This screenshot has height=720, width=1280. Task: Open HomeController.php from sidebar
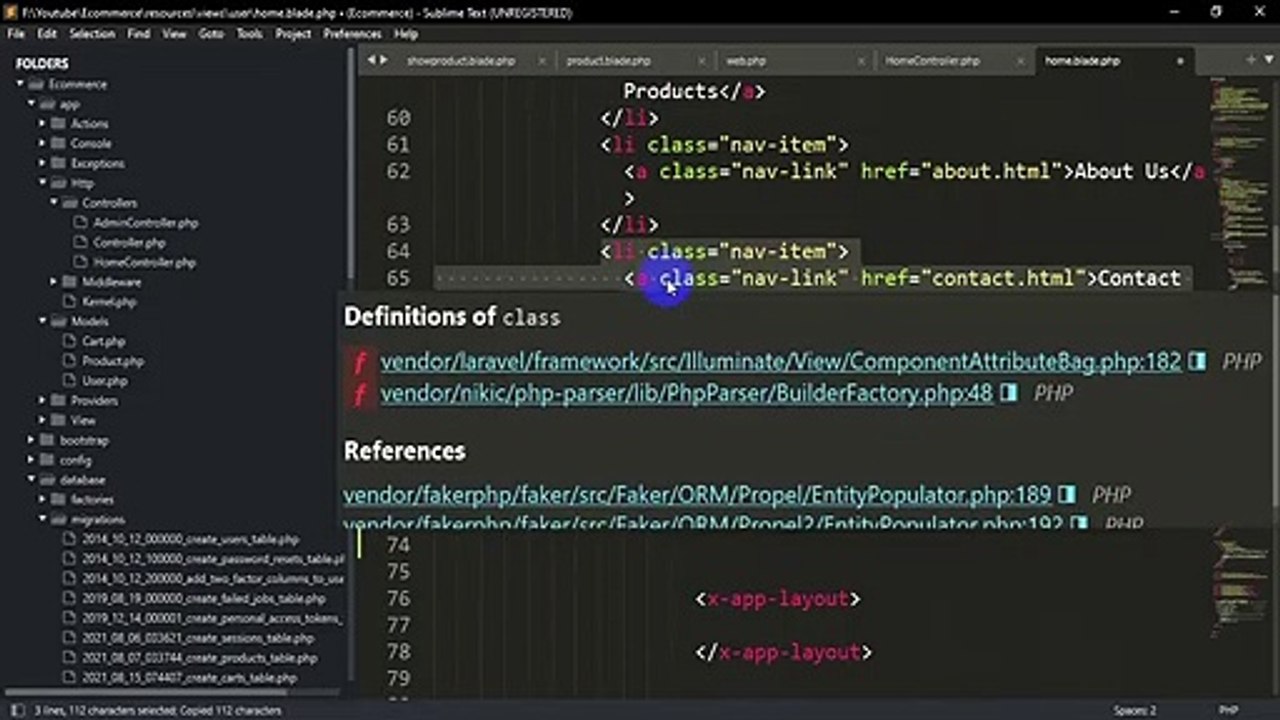coord(144,262)
